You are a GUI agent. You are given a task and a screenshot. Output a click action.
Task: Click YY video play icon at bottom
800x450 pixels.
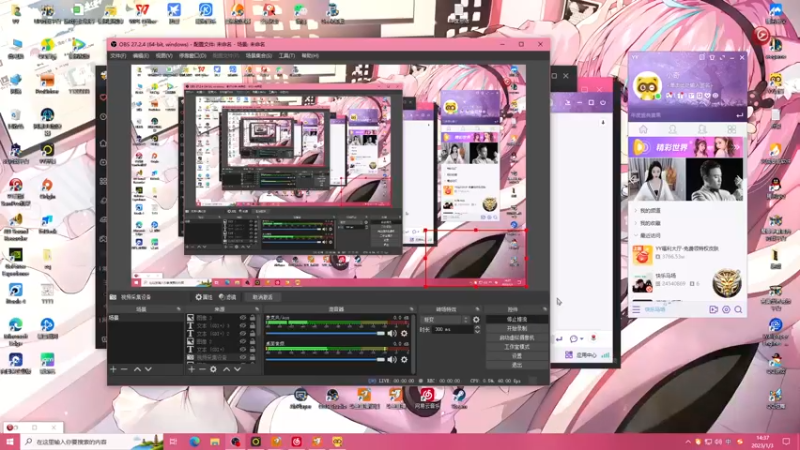713,309
